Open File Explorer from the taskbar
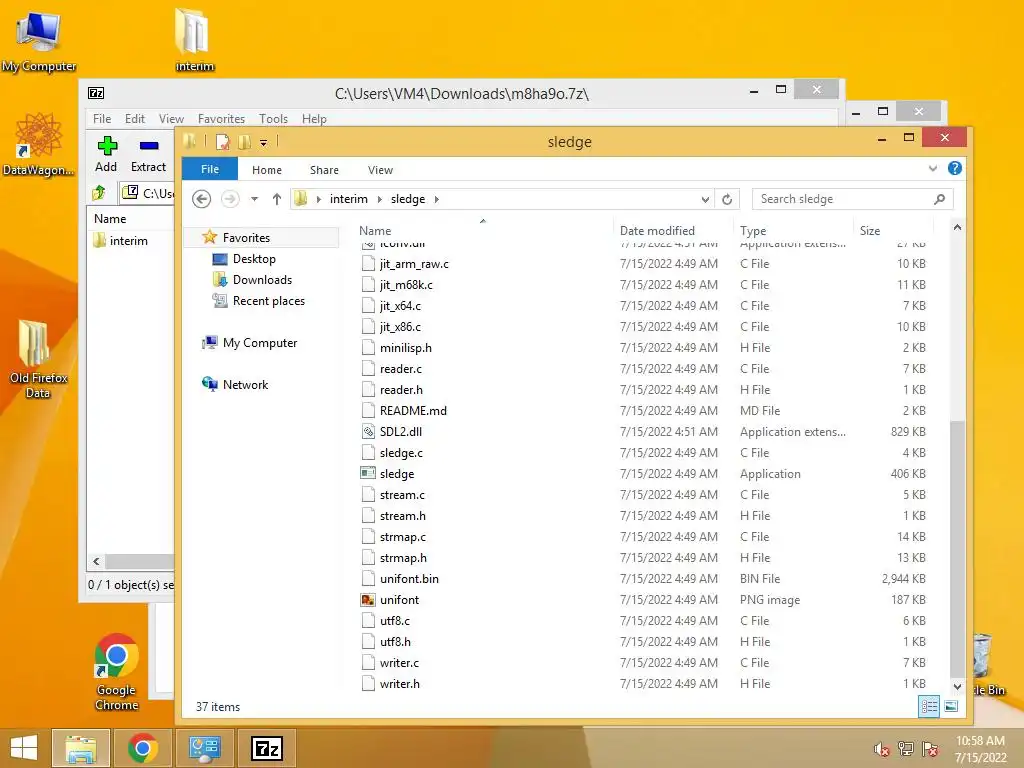1024x768 pixels. click(80, 748)
